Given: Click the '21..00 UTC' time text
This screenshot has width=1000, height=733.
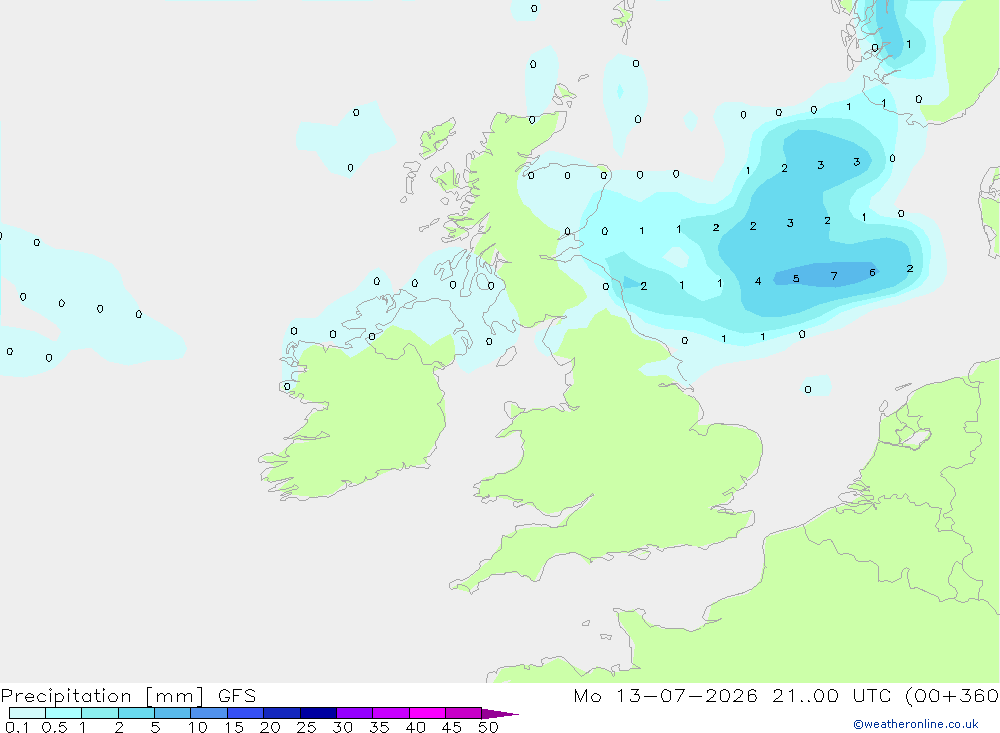Looking at the screenshot, I should coord(831,695).
